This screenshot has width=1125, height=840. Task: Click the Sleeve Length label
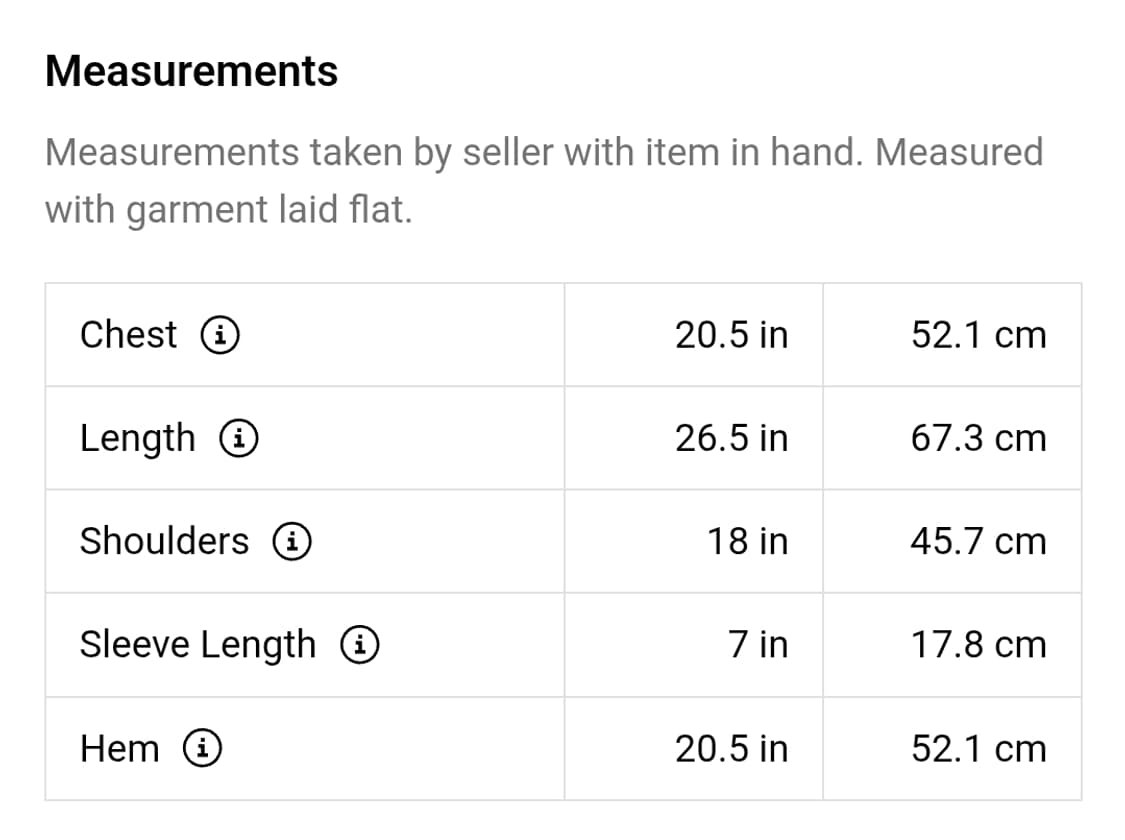click(x=198, y=646)
